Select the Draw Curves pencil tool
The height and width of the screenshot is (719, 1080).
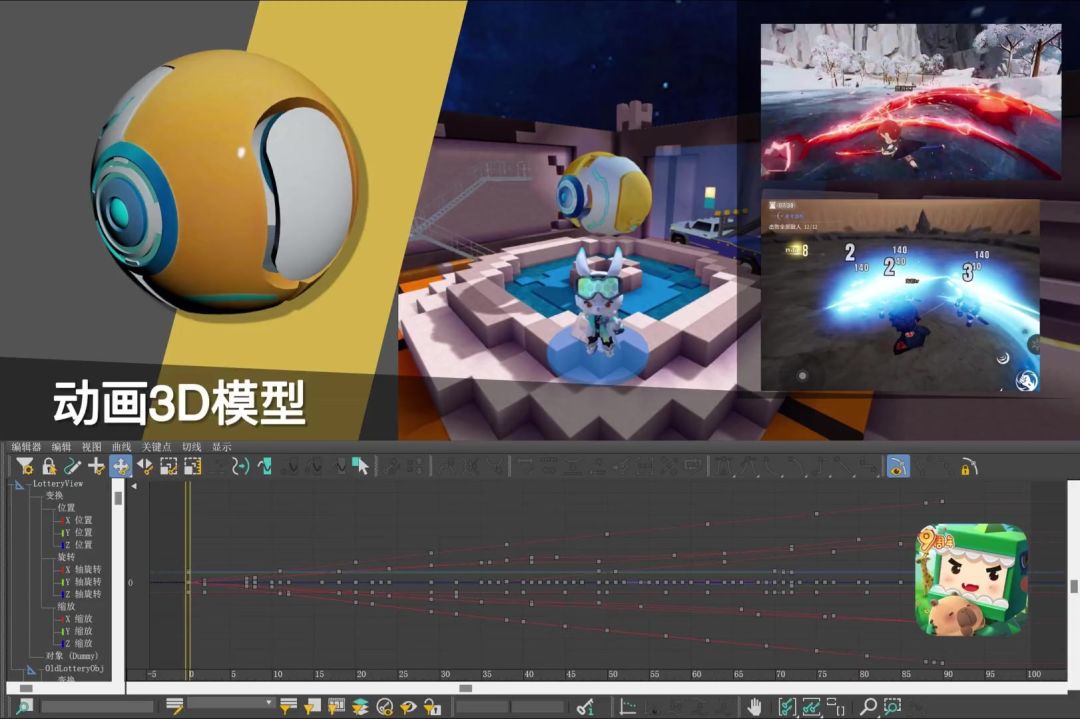tap(72, 466)
